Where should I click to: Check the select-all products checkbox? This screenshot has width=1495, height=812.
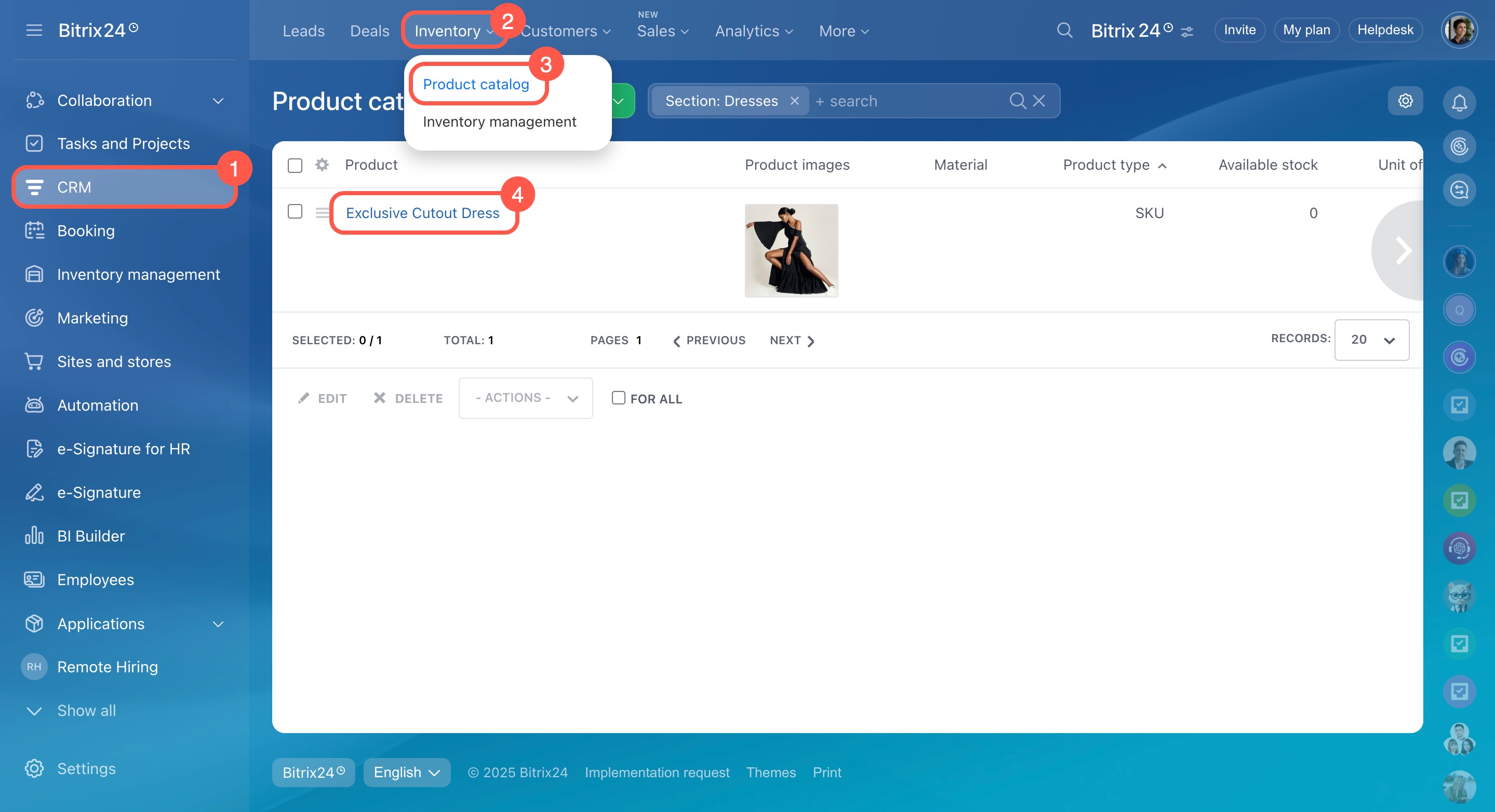pyautogui.click(x=295, y=165)
